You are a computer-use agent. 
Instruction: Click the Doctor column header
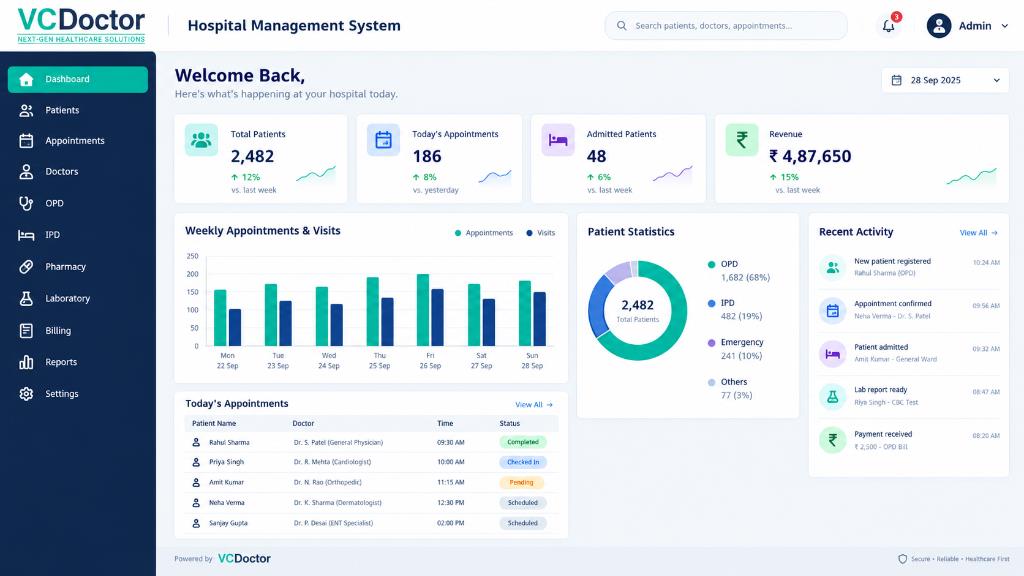[x=303, y=424]
